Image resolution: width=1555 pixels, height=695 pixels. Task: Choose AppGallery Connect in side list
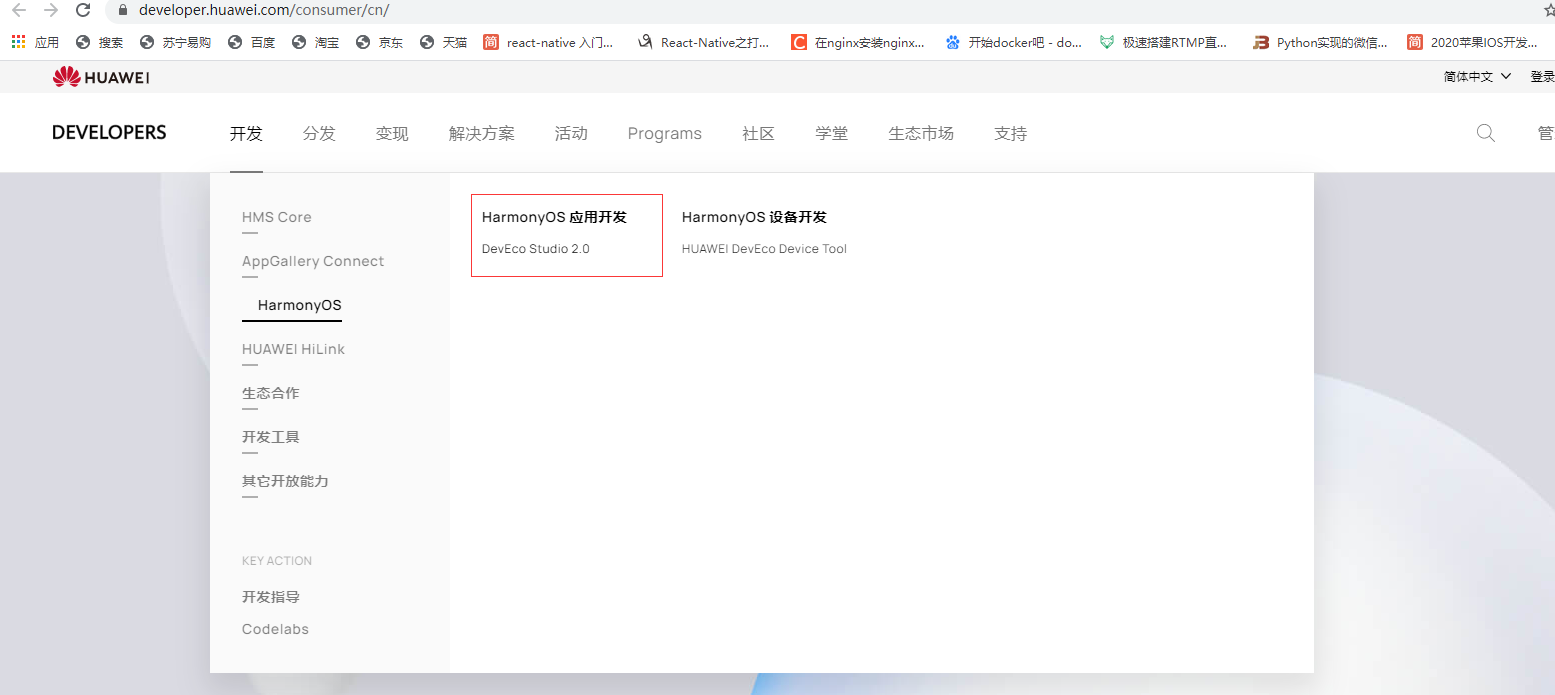(x=313, y=261)
